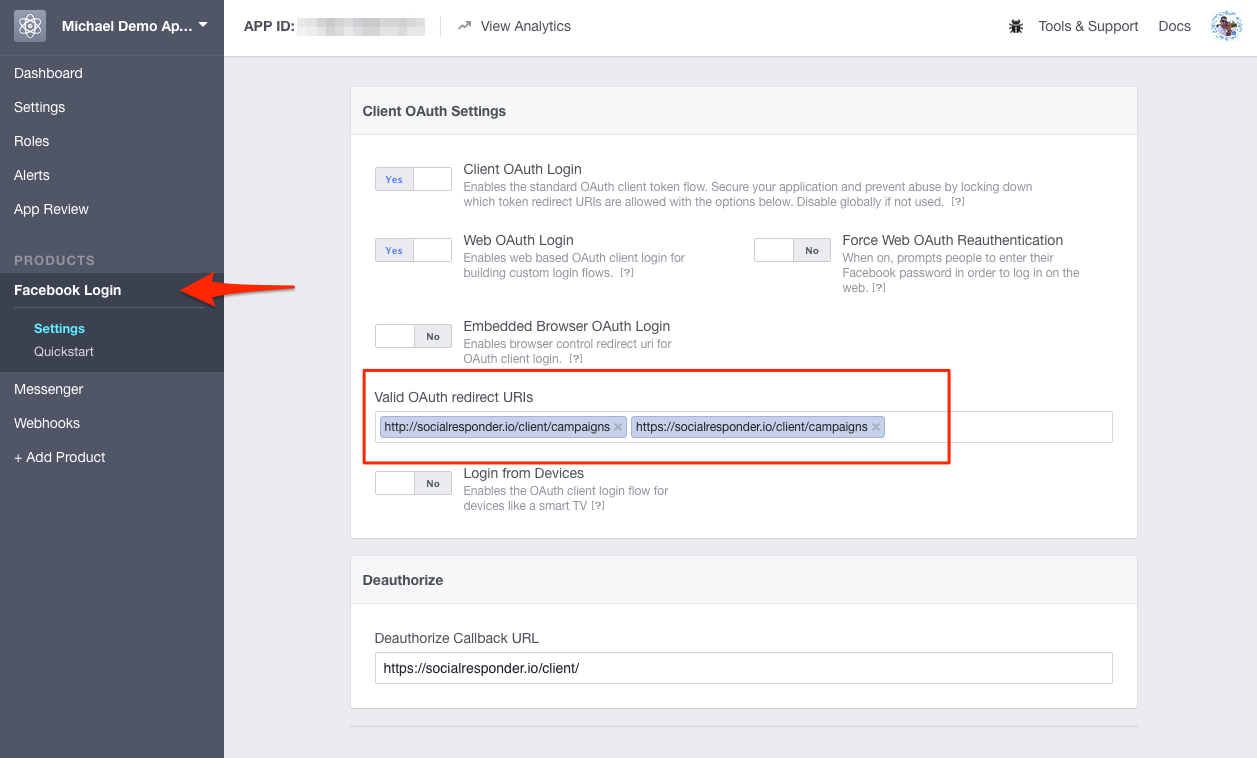
Task: Click the Deauthorize section heading
Action: 403,580
